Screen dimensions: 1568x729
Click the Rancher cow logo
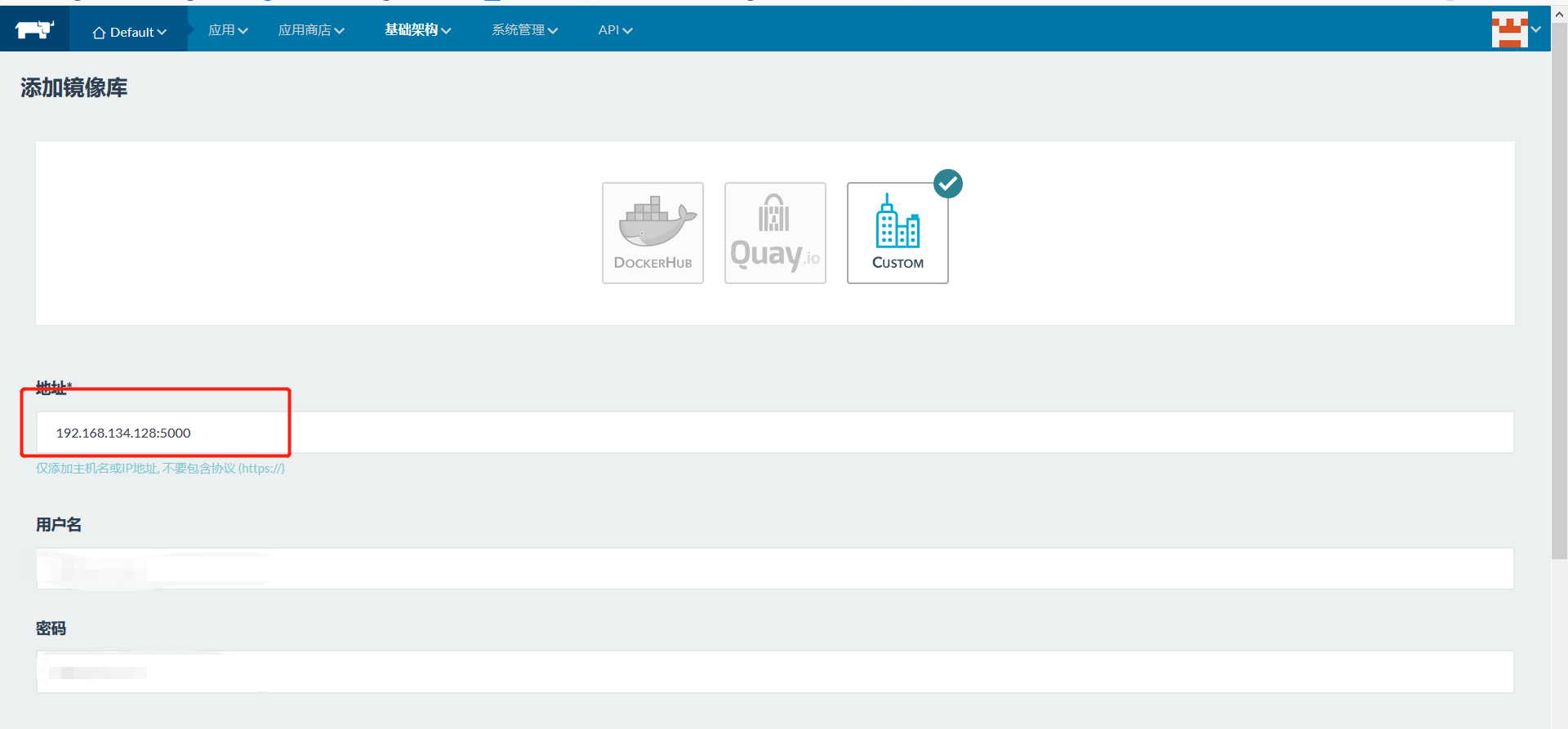[x=34, y=30]
